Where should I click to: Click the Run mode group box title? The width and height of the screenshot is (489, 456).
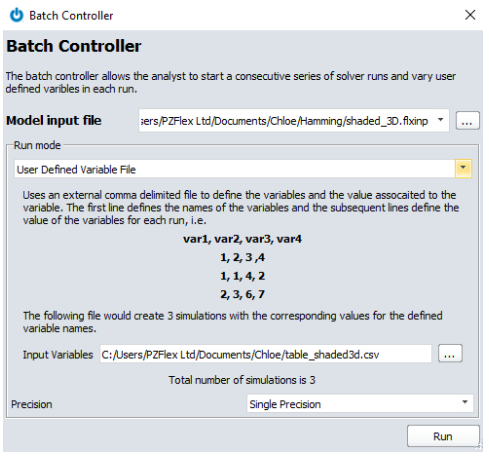tap(37, 145)
